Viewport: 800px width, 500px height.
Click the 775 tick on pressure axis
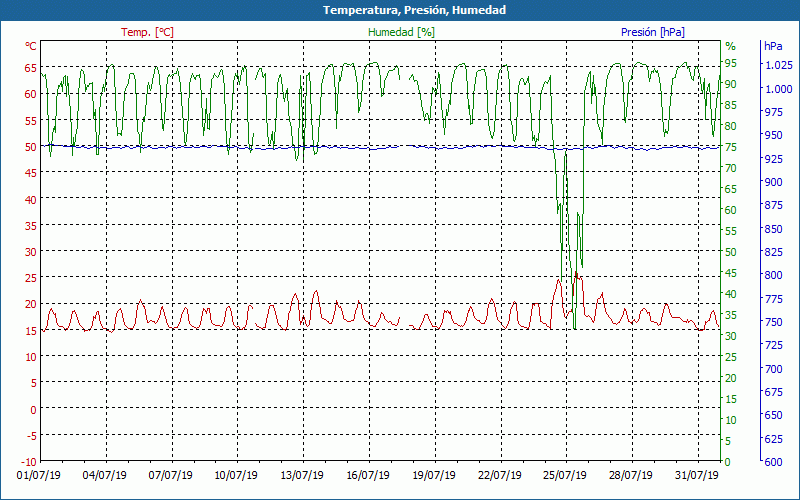point(773,298)
